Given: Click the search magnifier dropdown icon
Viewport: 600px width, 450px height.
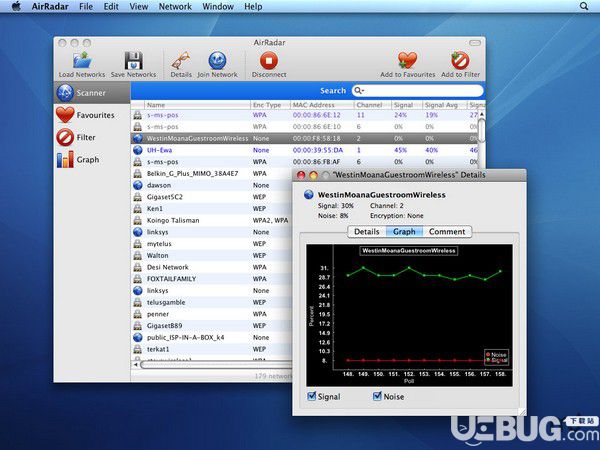Looking at the screenshot, I should (x=359, y=91).
